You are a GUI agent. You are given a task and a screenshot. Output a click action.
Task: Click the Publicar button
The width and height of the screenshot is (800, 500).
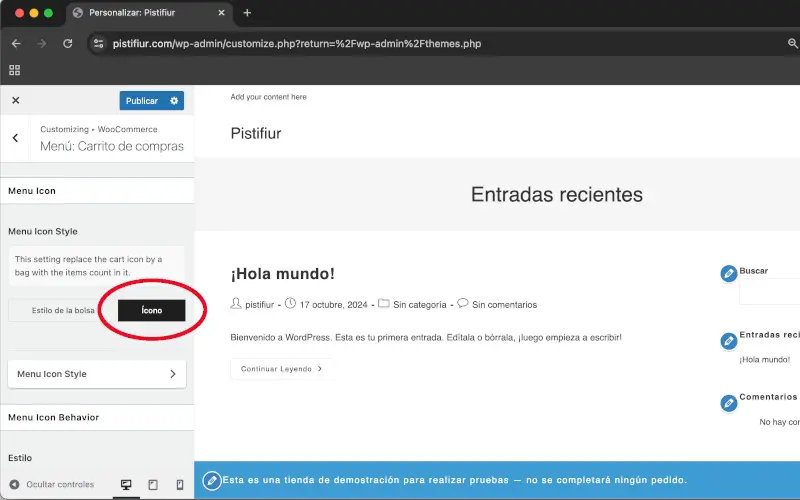(142, 101)
